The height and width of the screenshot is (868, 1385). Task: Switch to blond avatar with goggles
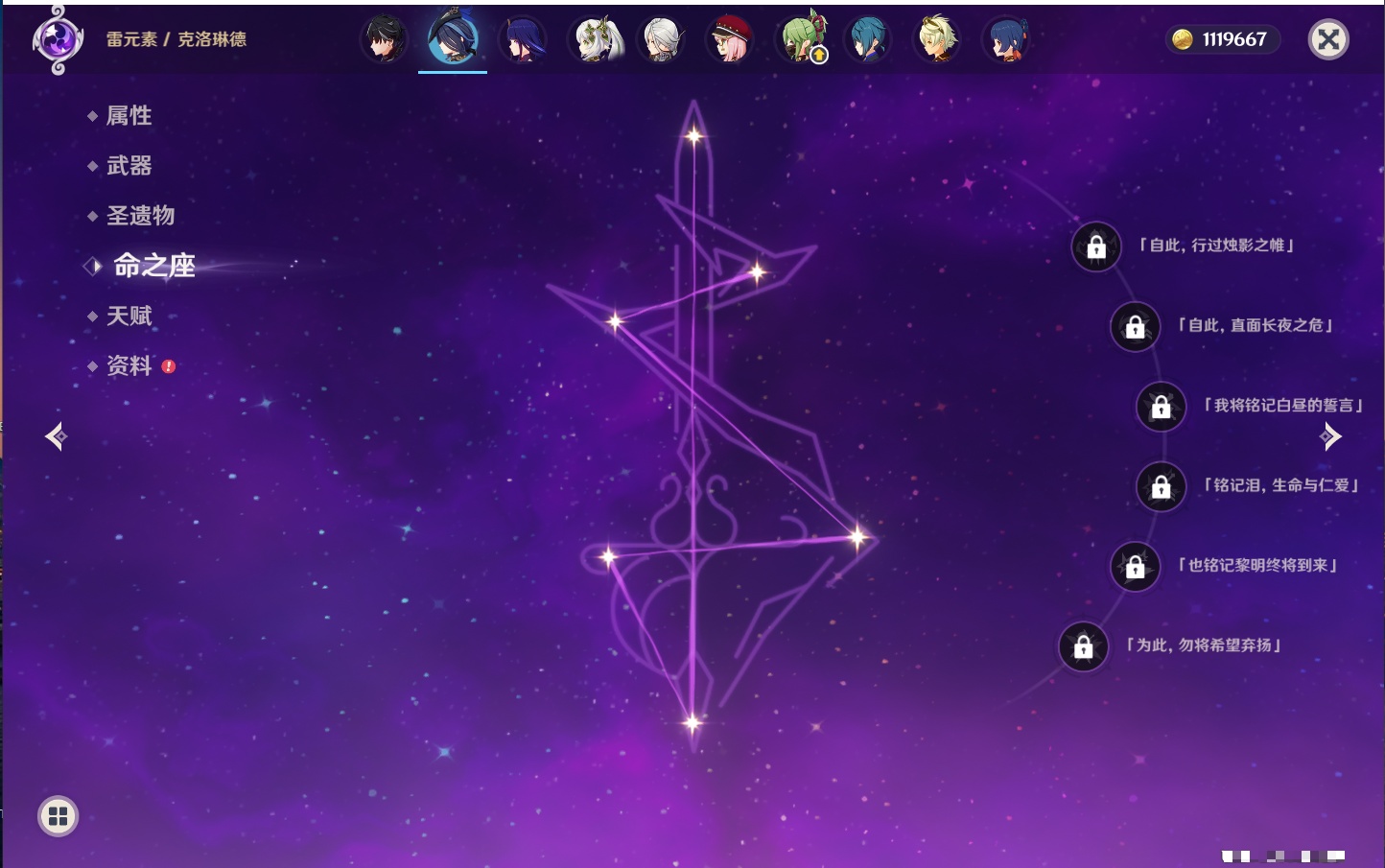(937, 39)
